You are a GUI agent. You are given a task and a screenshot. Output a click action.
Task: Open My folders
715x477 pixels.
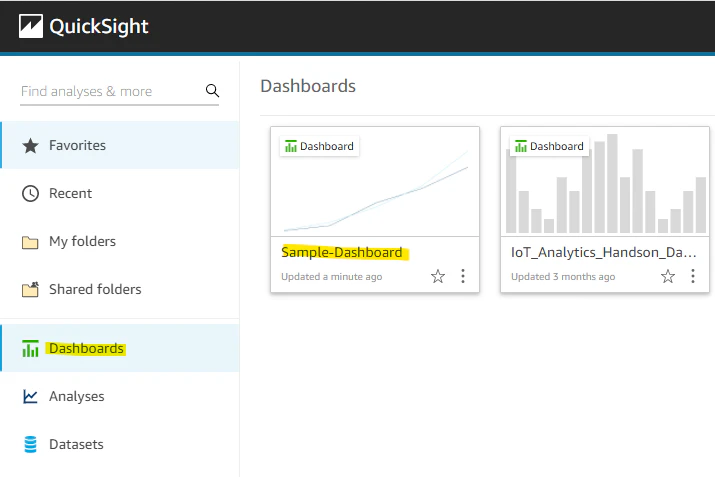(119, 241)
